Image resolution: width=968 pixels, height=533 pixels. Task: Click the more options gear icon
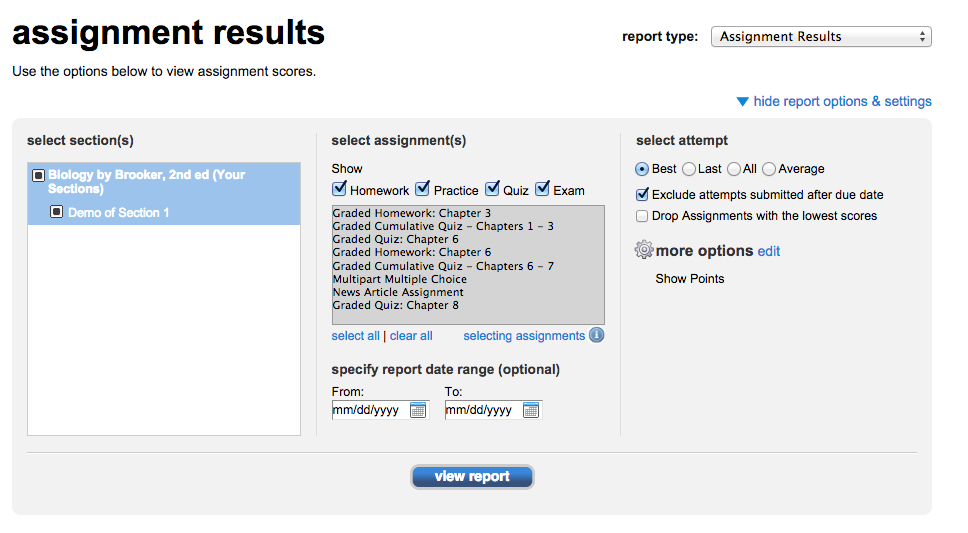644,250
